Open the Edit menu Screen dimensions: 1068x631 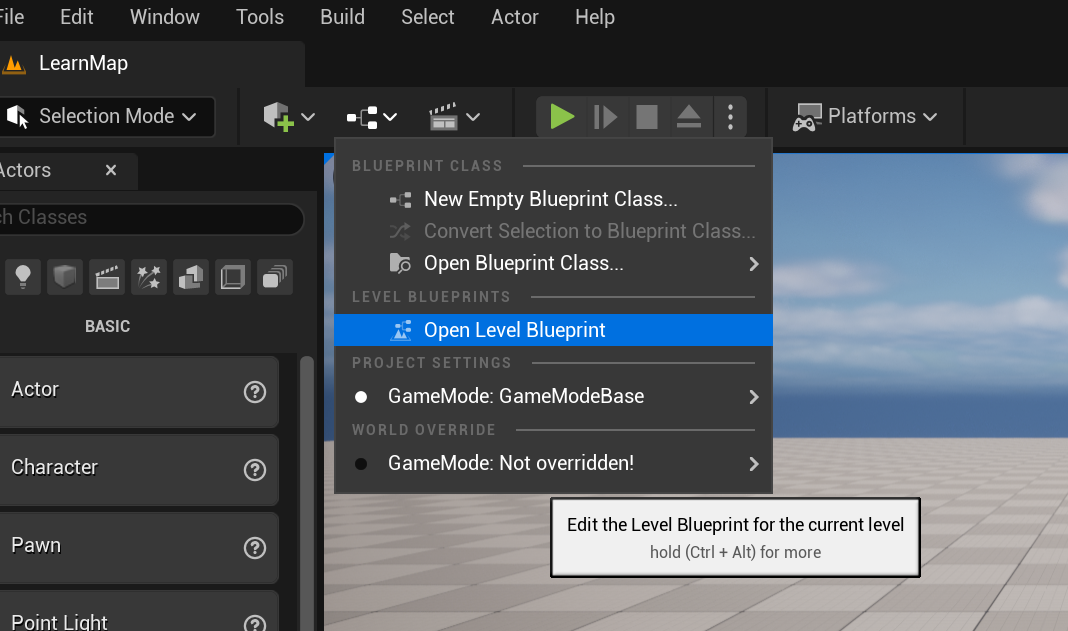click(76, 16)
